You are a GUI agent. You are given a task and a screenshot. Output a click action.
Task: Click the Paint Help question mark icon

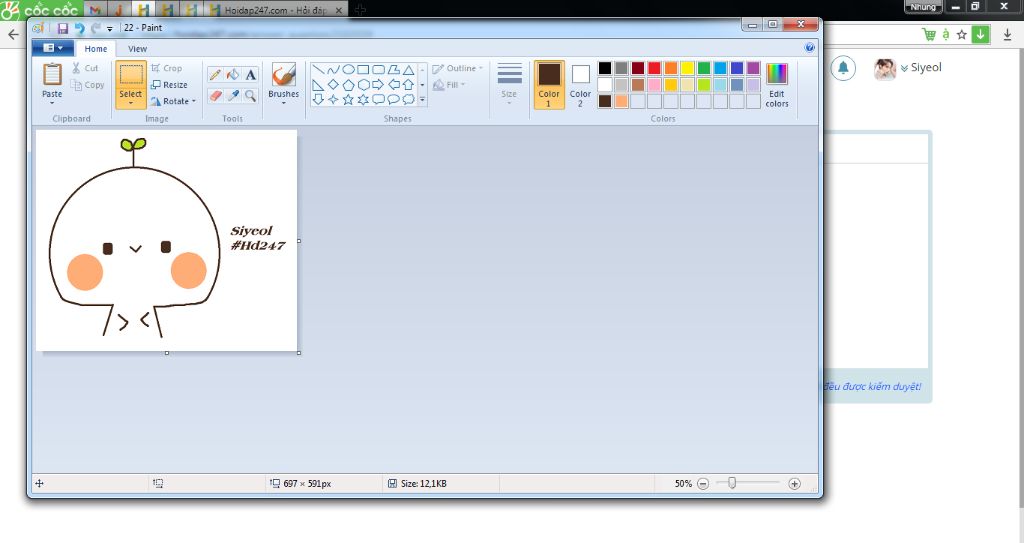click(810, 48)
